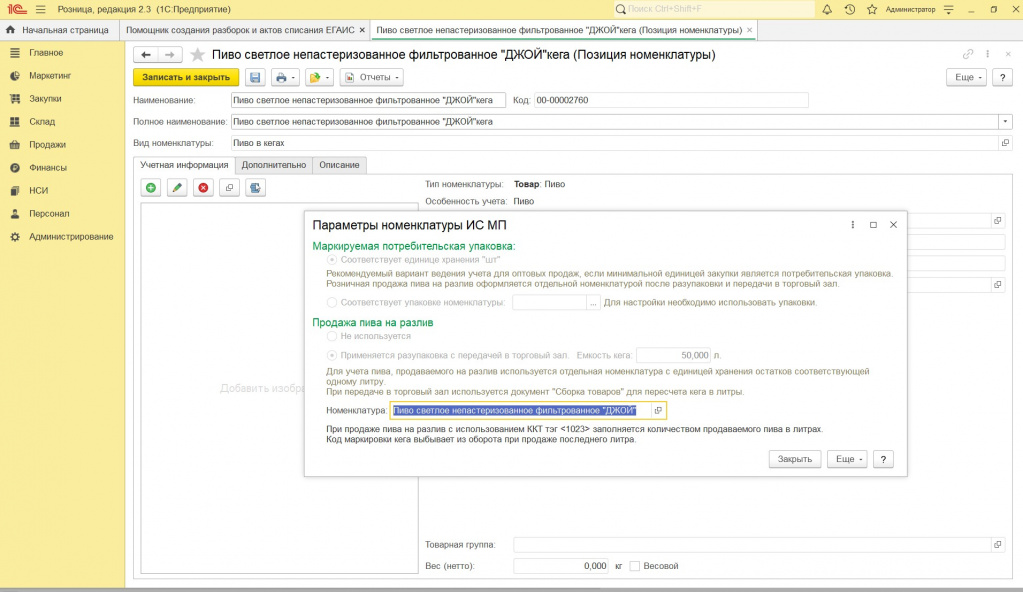Image resolution: width=1023 pixels, height=592 pixels.
Task: Click the Записать и закрыть button
Action: [x=186, y=78]
